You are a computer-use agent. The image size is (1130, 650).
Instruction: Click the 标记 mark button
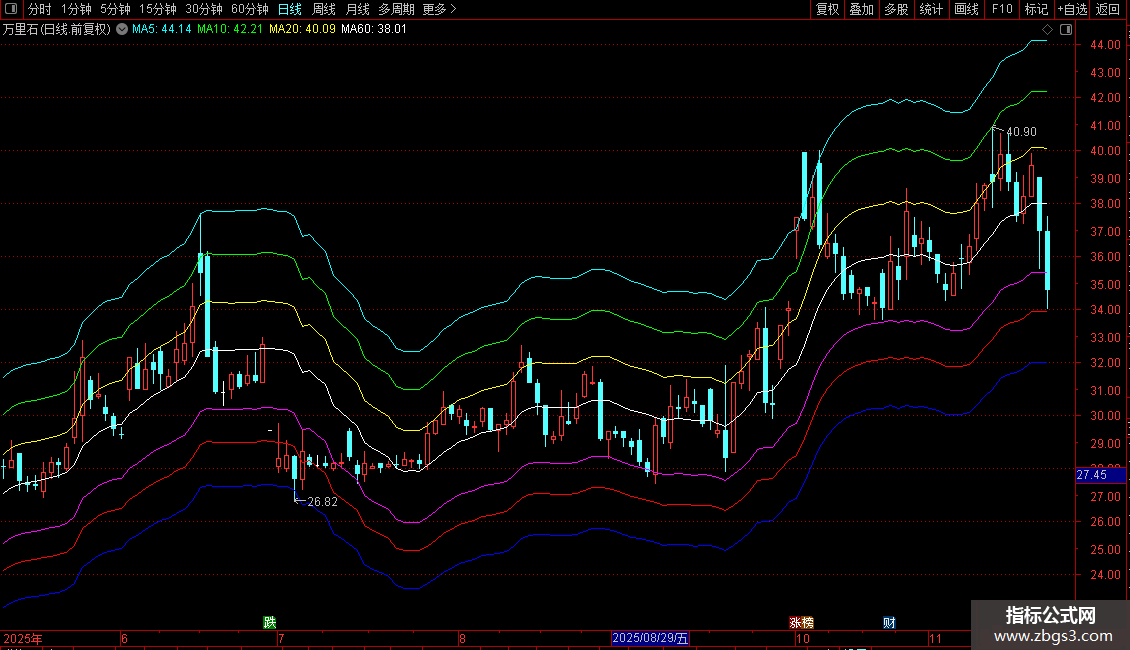click(1036, 9)
